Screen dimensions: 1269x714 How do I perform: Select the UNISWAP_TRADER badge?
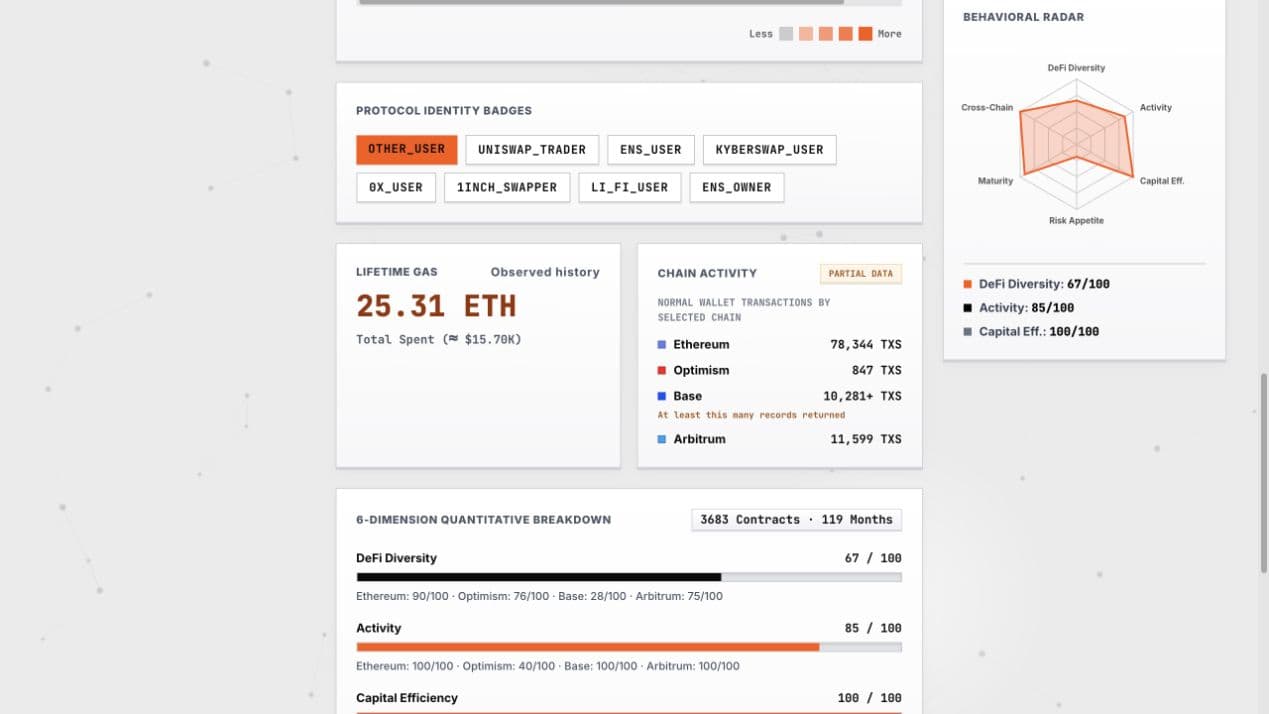(532, 150)
